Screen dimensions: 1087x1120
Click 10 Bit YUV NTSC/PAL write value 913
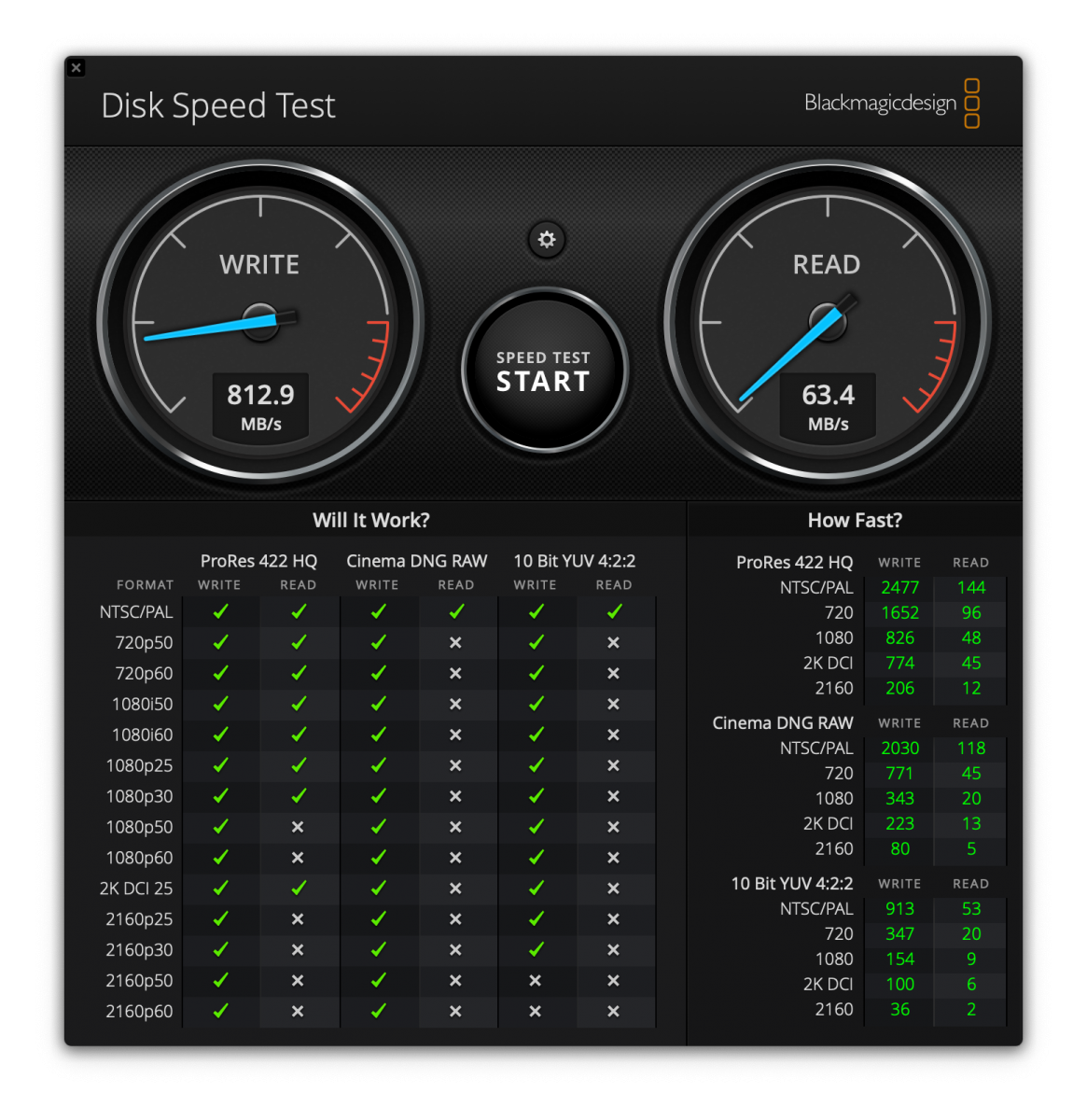[899, 908]
